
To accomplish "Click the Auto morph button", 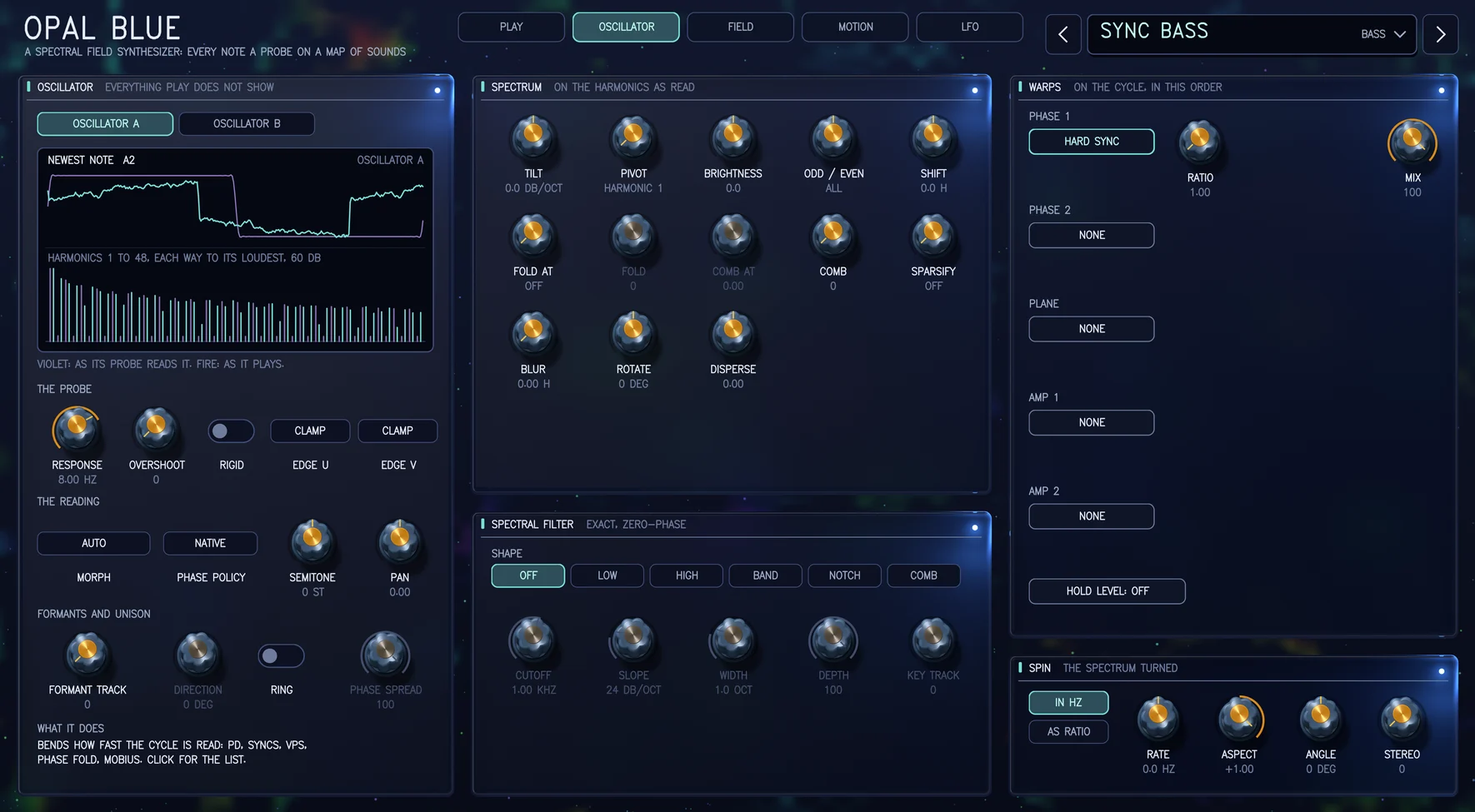I will (x=93, y=543).
